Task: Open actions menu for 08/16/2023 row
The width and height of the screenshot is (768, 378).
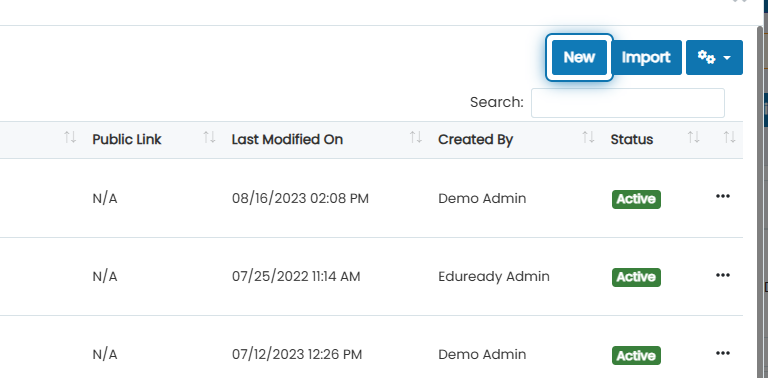Action: click(x=723, y=196)
